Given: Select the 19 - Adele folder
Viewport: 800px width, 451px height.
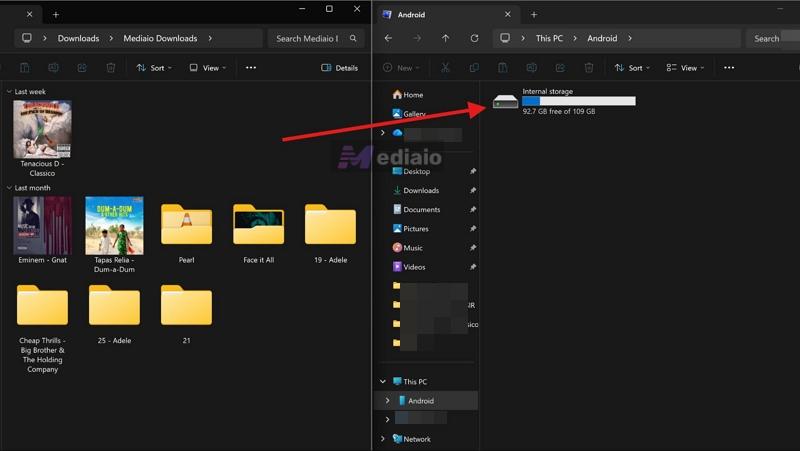Looking at the screenshot, I should click(x=331, y=224).
